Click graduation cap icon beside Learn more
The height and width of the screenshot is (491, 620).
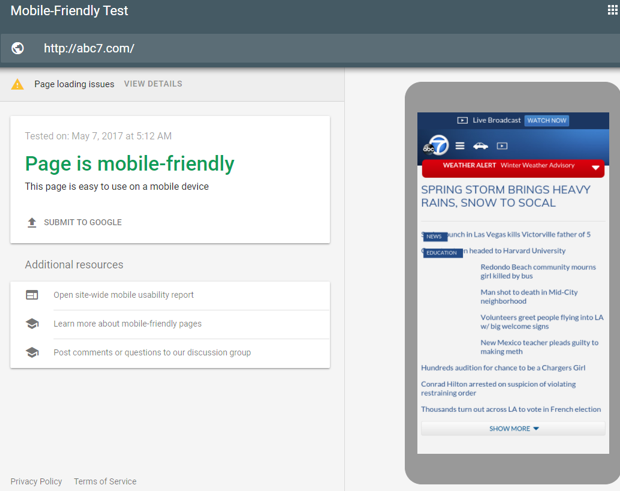(32, 324)
